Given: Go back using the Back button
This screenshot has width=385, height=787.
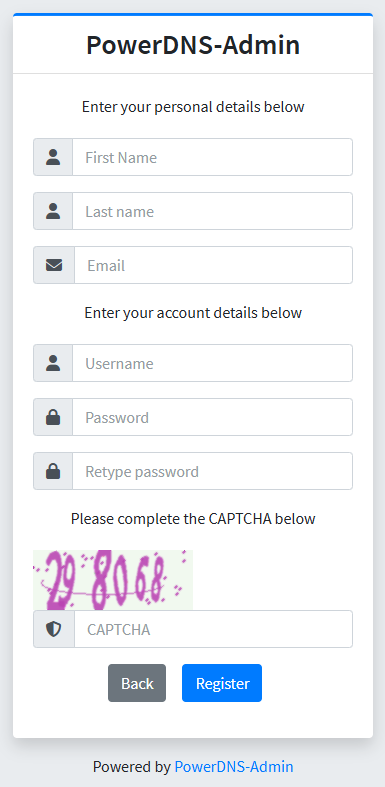Looking at the screenshot, I should coord(137,683).
